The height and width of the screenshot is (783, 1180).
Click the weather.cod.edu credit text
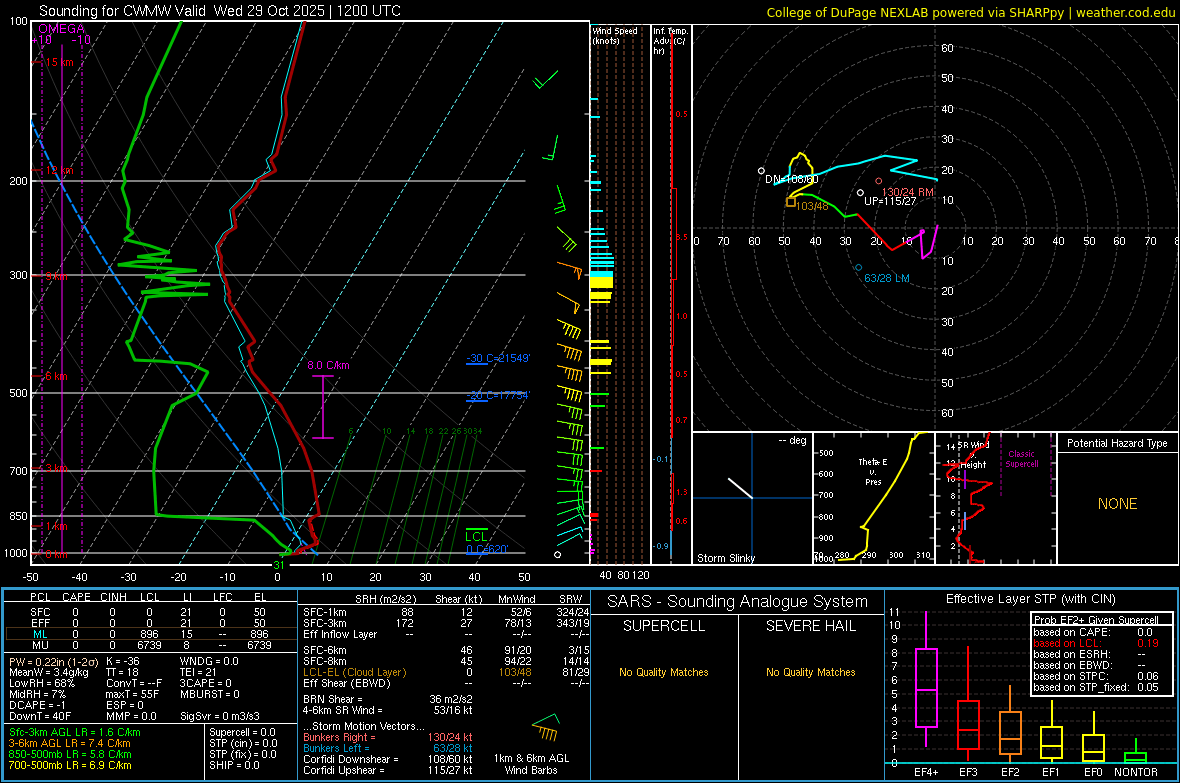1126,13
